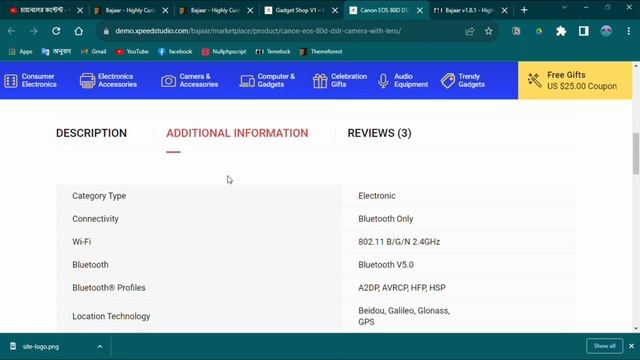Click the Free Gifts magic wand icon

pyautogui.click(x=534, y=80)
